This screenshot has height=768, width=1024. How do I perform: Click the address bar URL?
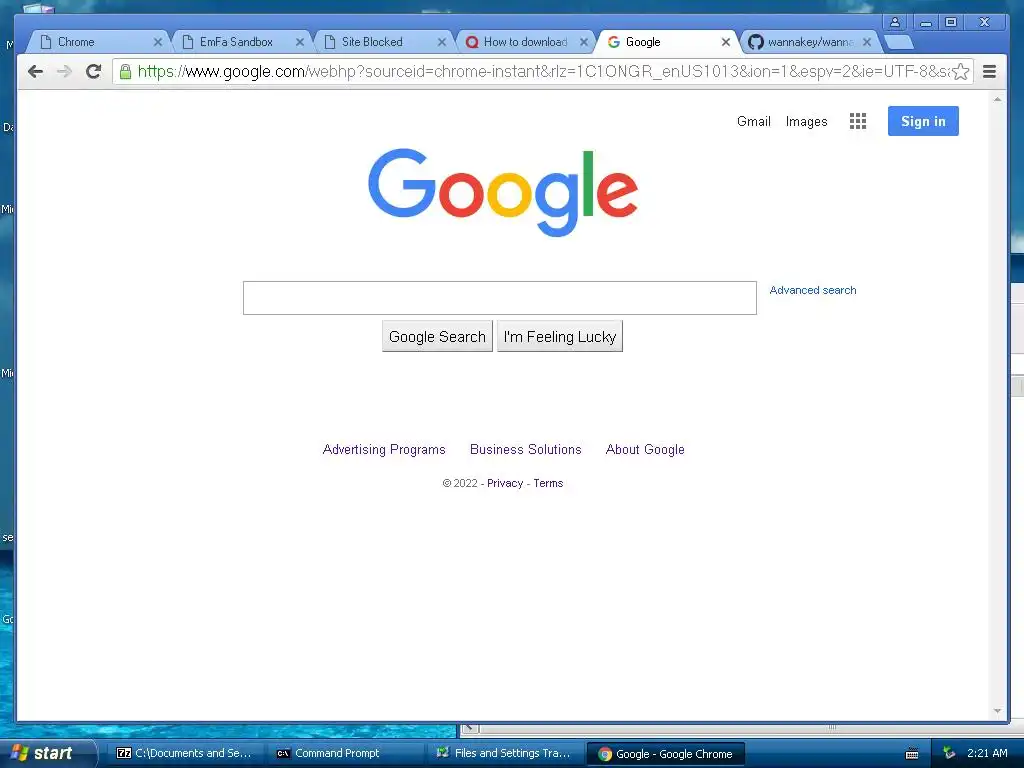pyautogui.click(x=543, y=71)
